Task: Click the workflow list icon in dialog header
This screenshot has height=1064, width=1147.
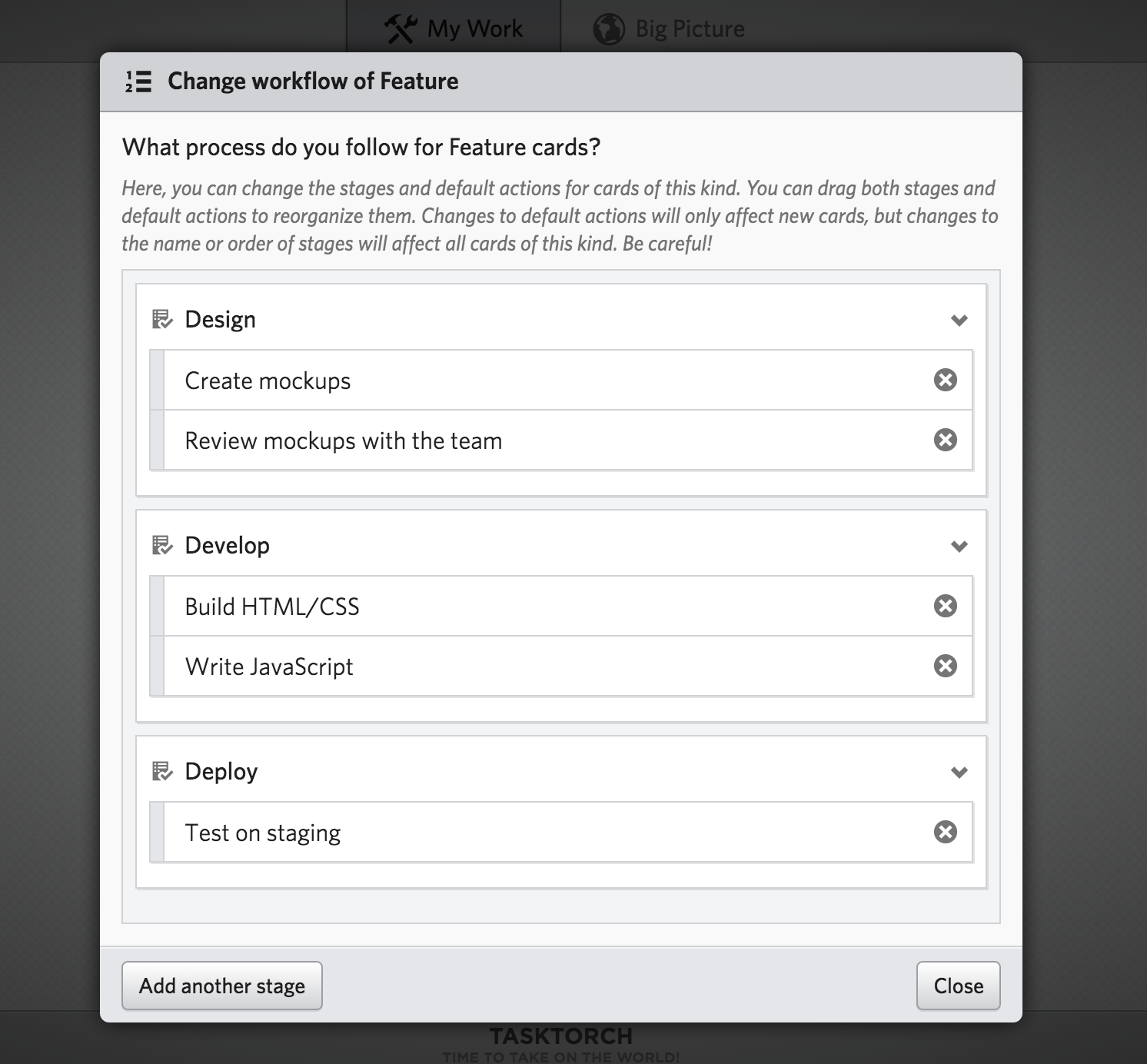Action: click(x=138, y=81)
